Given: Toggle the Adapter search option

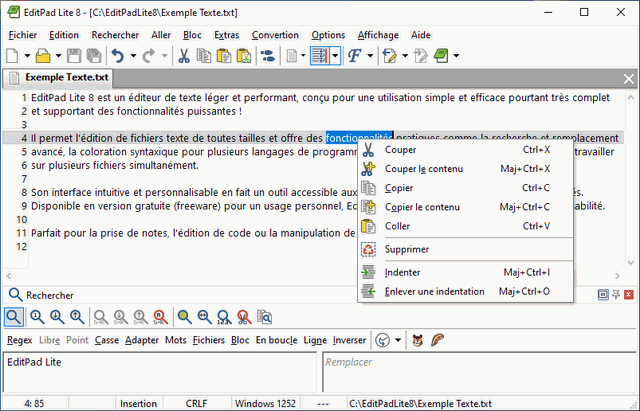Looking at the screenshot, I should 142,340.
